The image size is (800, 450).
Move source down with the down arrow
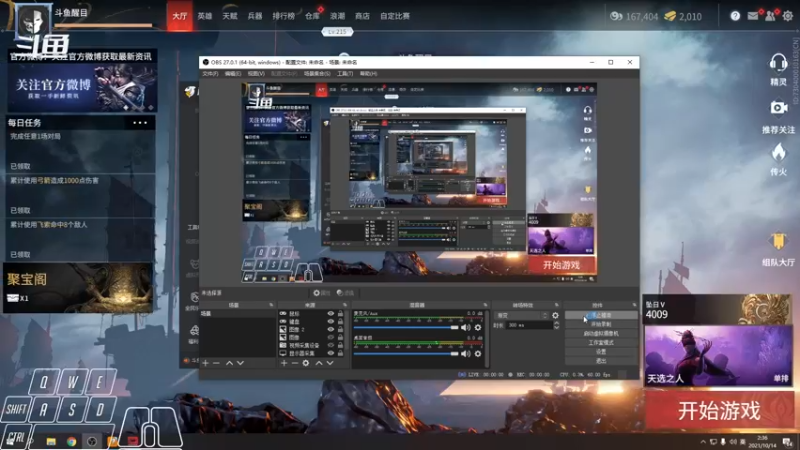pos(330,363)
